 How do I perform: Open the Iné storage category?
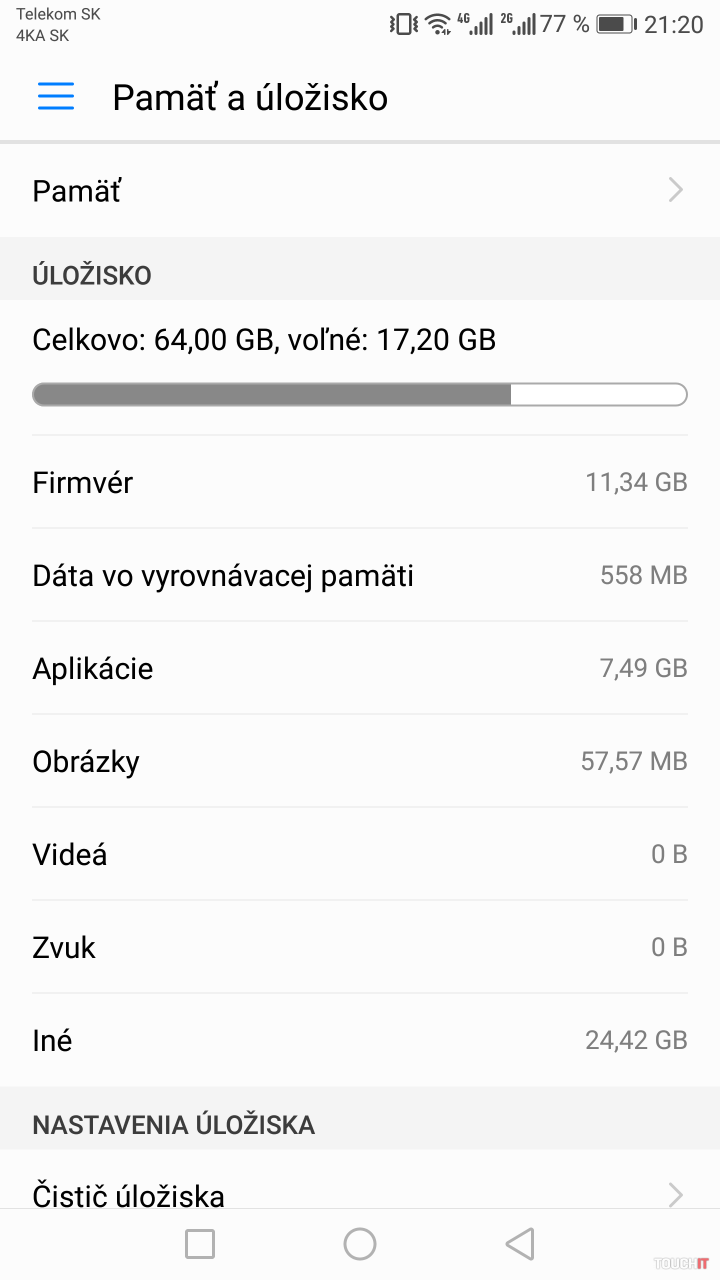tap(360, 1040)
